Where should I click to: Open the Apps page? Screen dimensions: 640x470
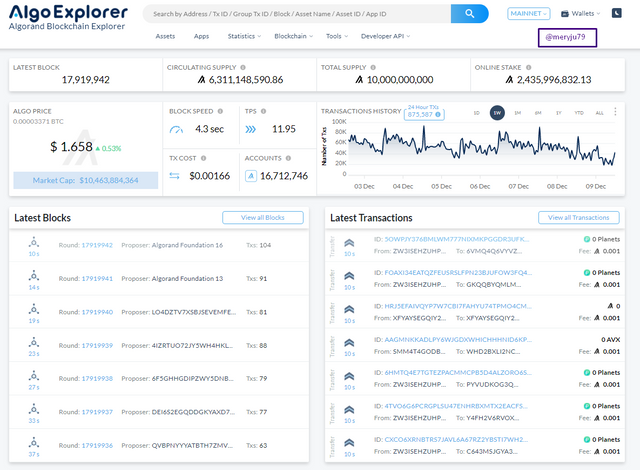coord(201,36)
